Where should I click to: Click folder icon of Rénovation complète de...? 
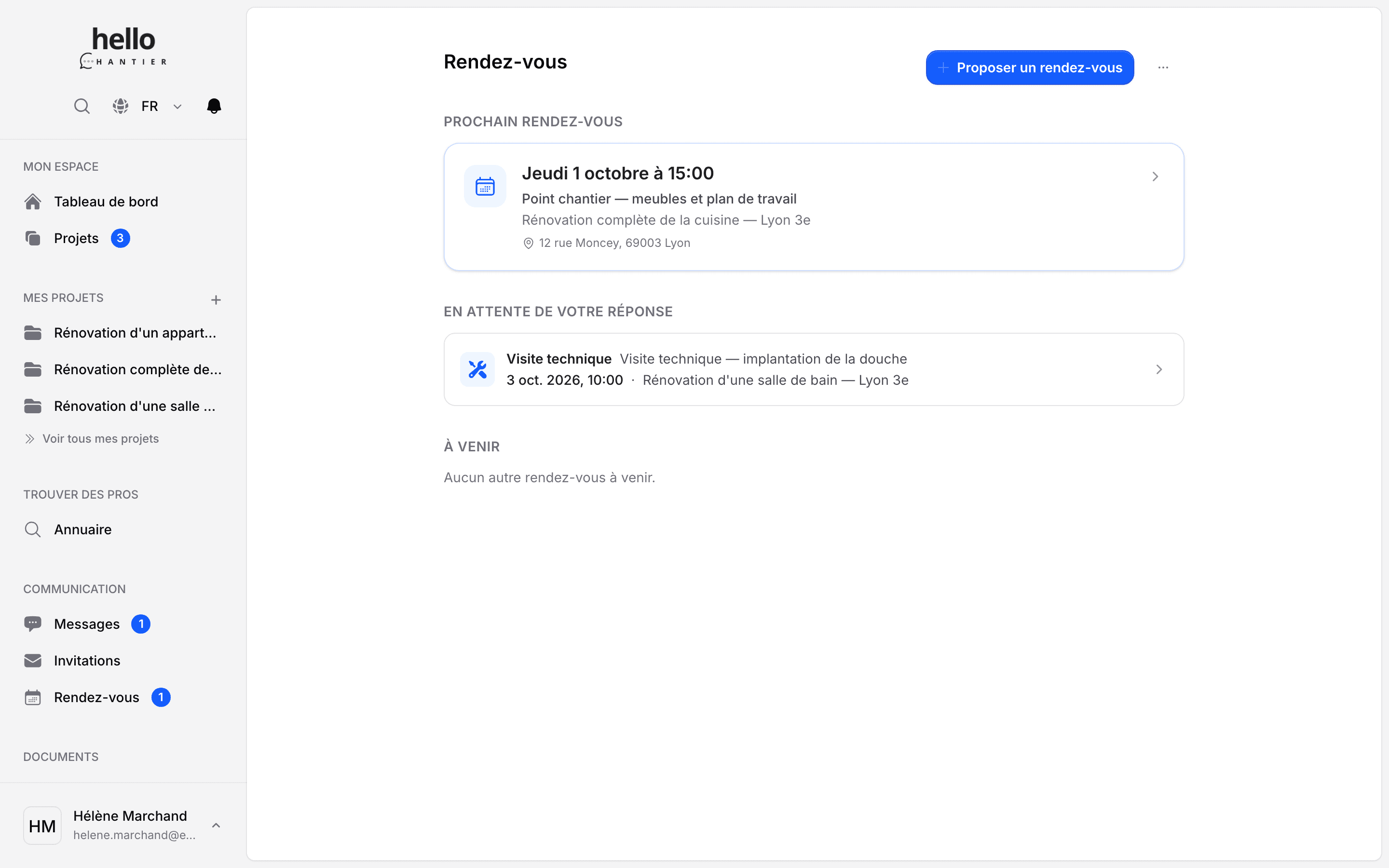tap(33, 370)
